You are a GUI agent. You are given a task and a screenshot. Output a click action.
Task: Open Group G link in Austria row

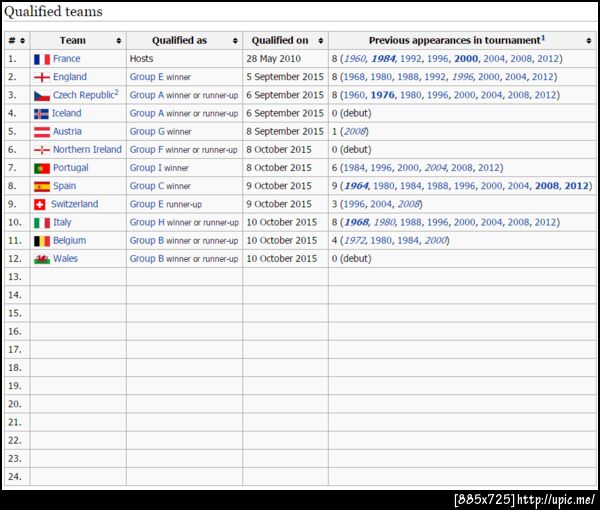pyautogui.click(x=147, y=131)
